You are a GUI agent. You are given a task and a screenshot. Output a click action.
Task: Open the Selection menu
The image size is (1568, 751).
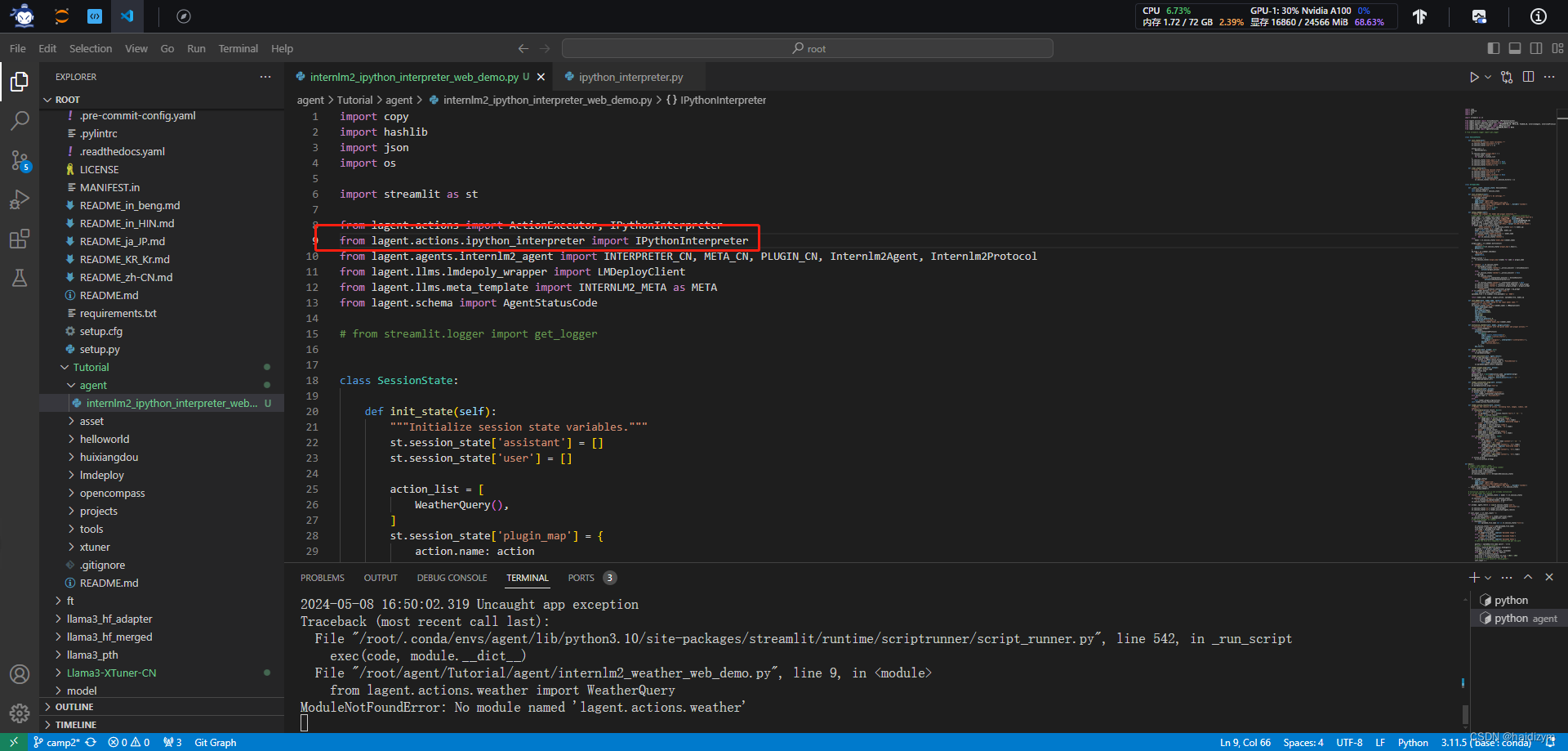tap(91, 48)
